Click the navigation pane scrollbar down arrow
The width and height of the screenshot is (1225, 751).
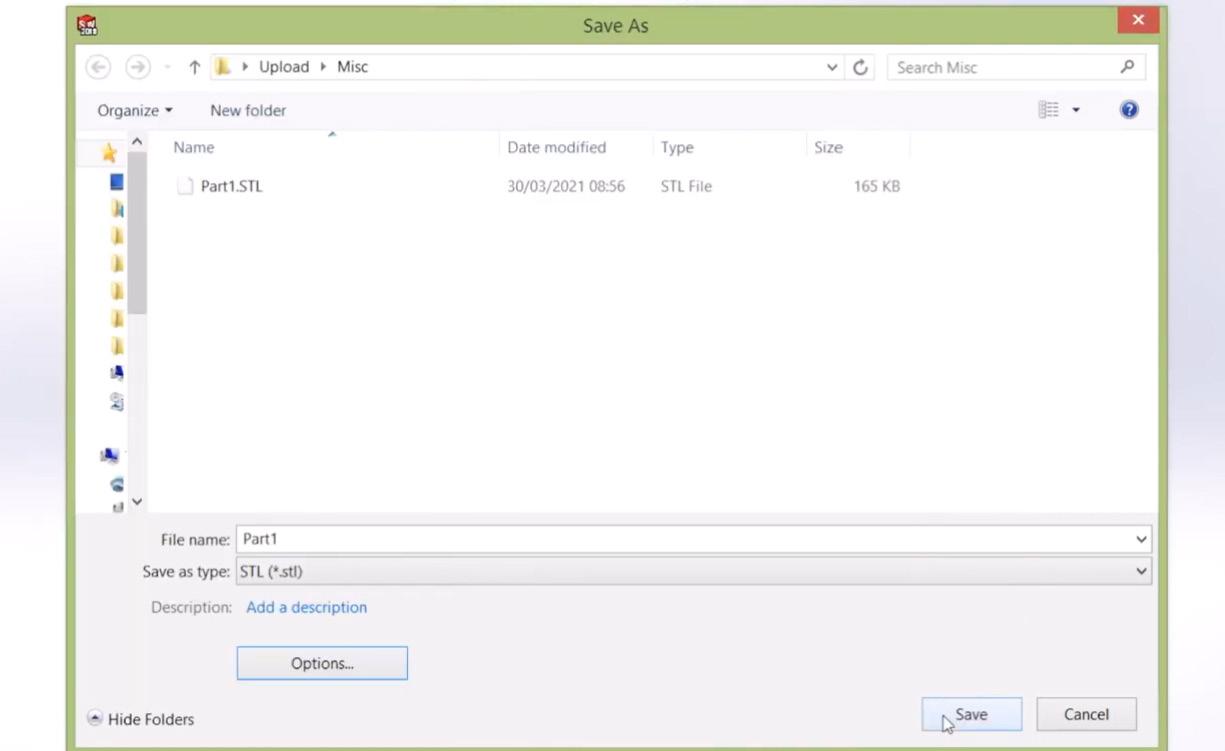click(137, 502)
